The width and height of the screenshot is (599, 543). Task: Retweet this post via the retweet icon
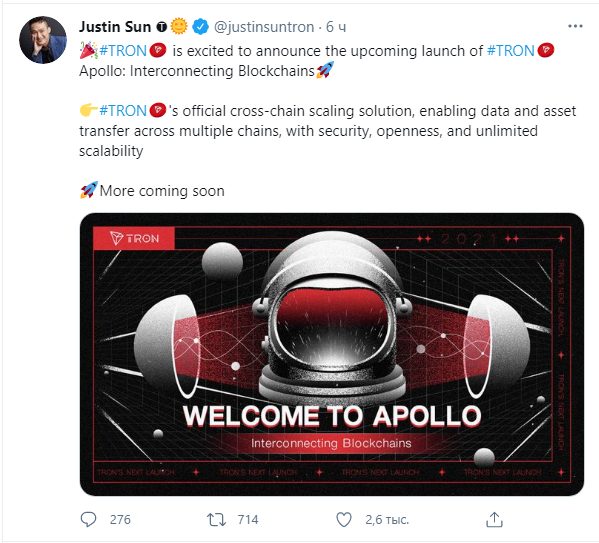coord(216,520)
